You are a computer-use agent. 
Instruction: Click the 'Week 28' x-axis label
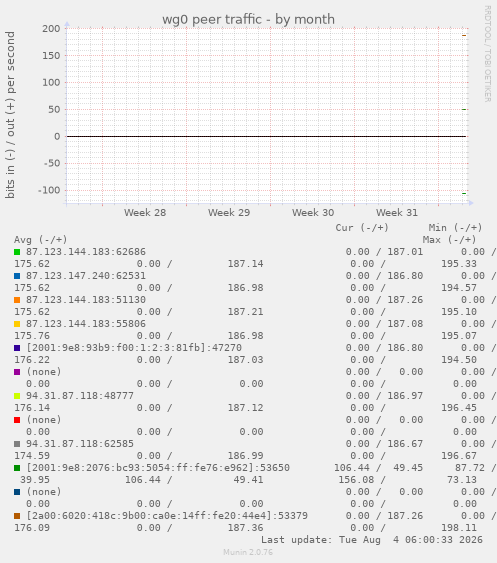[x=145, y=213]
